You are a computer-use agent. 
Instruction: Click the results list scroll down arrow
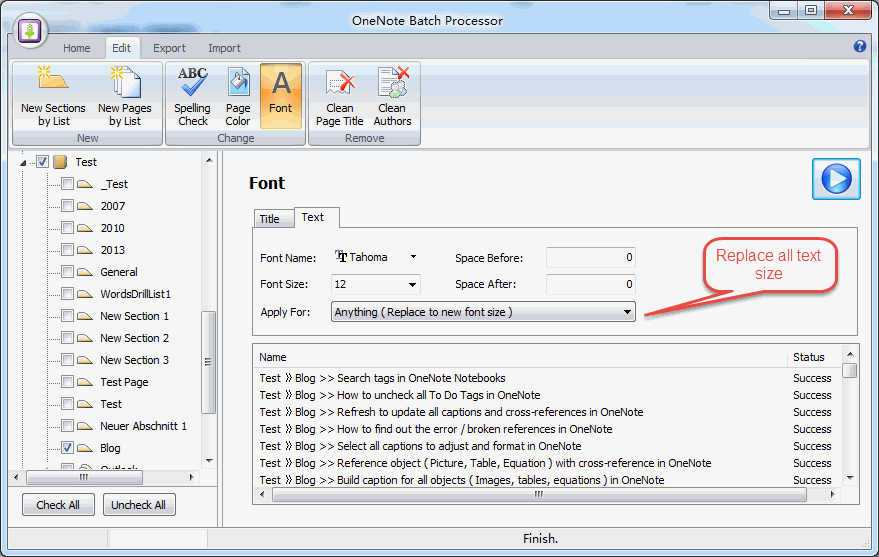[850, 478]
